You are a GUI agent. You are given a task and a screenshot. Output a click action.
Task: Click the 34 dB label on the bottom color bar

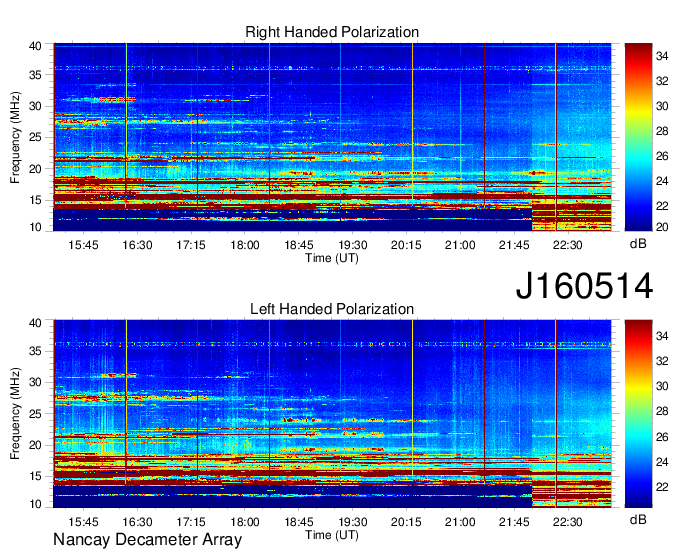[x=662, y=336]
